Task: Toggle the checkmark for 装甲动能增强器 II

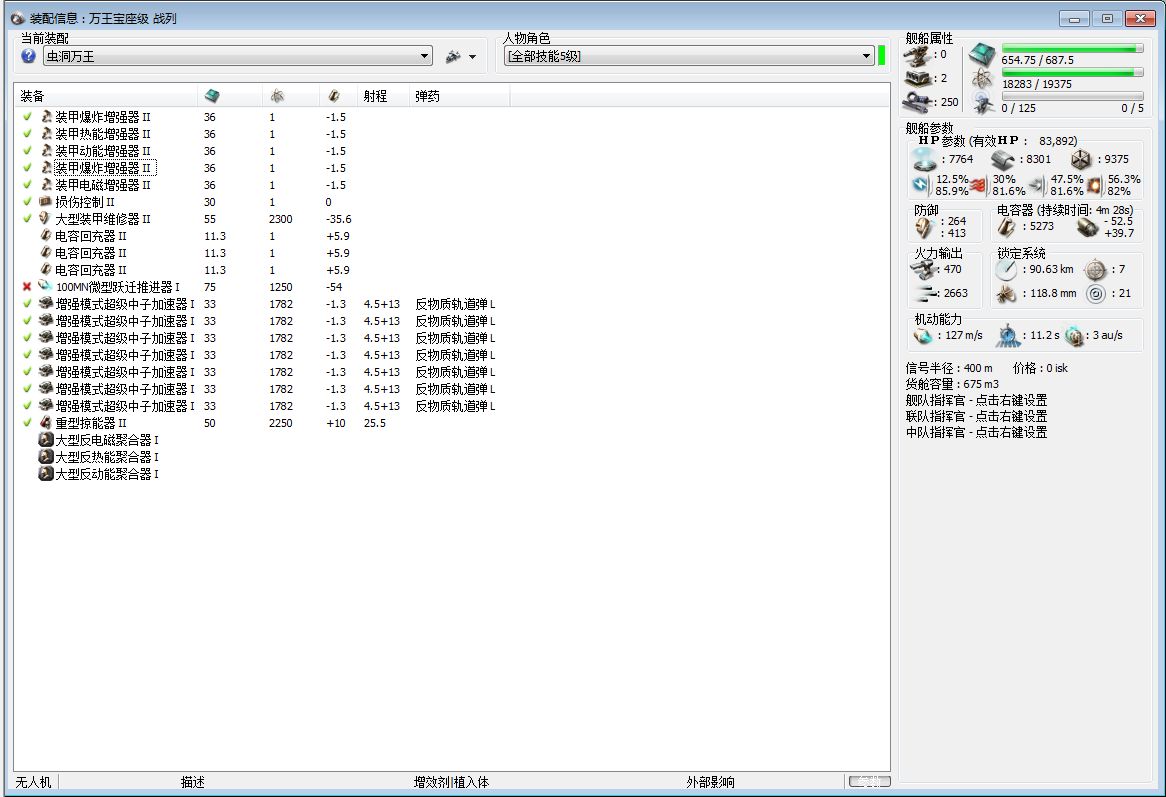Action: click(x=27, y=151)
